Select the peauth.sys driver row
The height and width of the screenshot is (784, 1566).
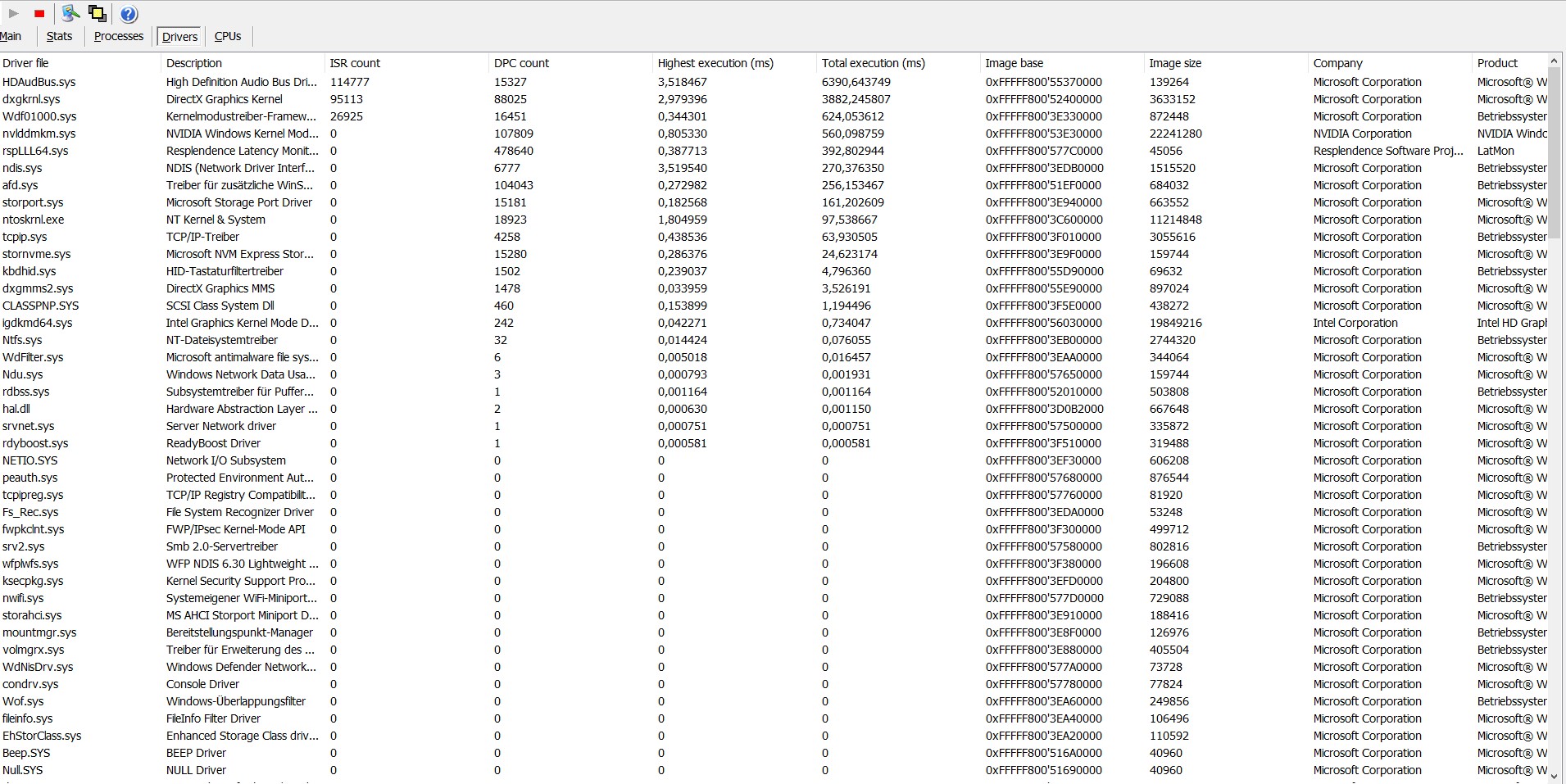click(774, 478)
